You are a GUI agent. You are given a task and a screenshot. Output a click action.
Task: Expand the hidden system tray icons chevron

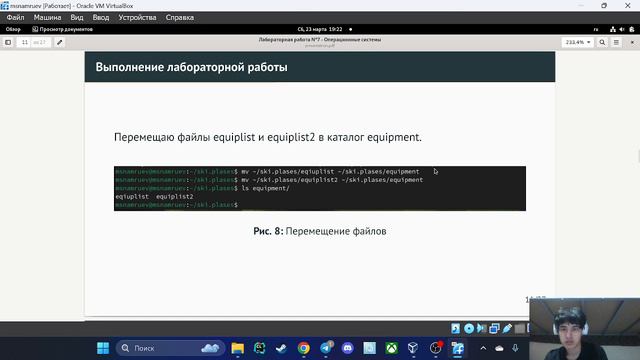tap(483, 348)
